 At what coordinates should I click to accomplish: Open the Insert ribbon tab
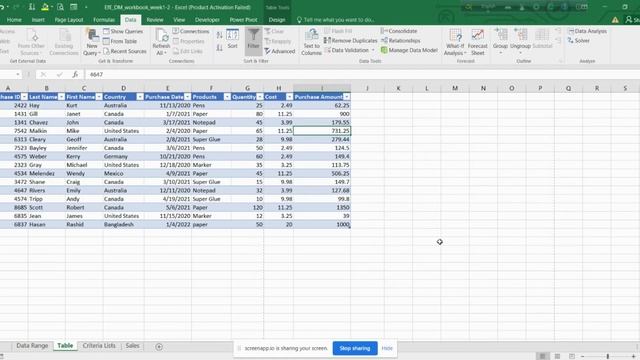(x=38, y=20)
